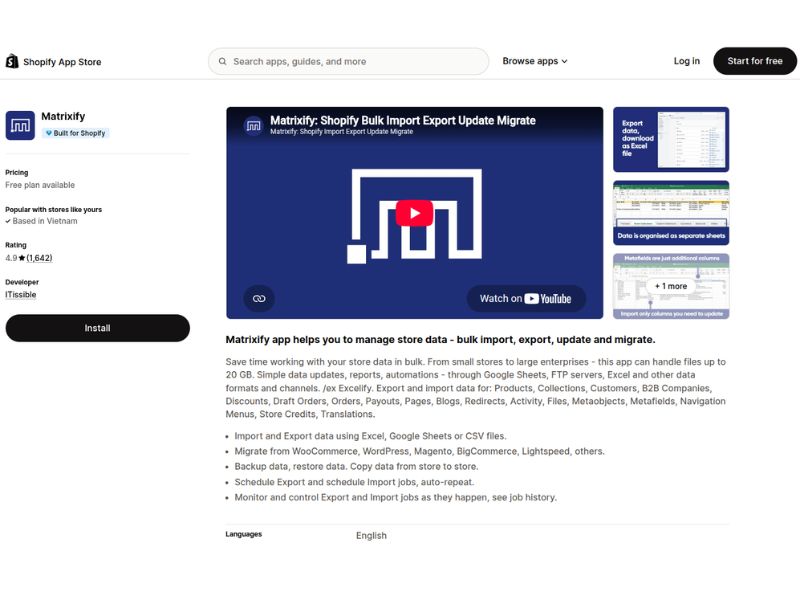Click the Built for Shopify badge
The image size is (800, 600).
pos(76,133)
